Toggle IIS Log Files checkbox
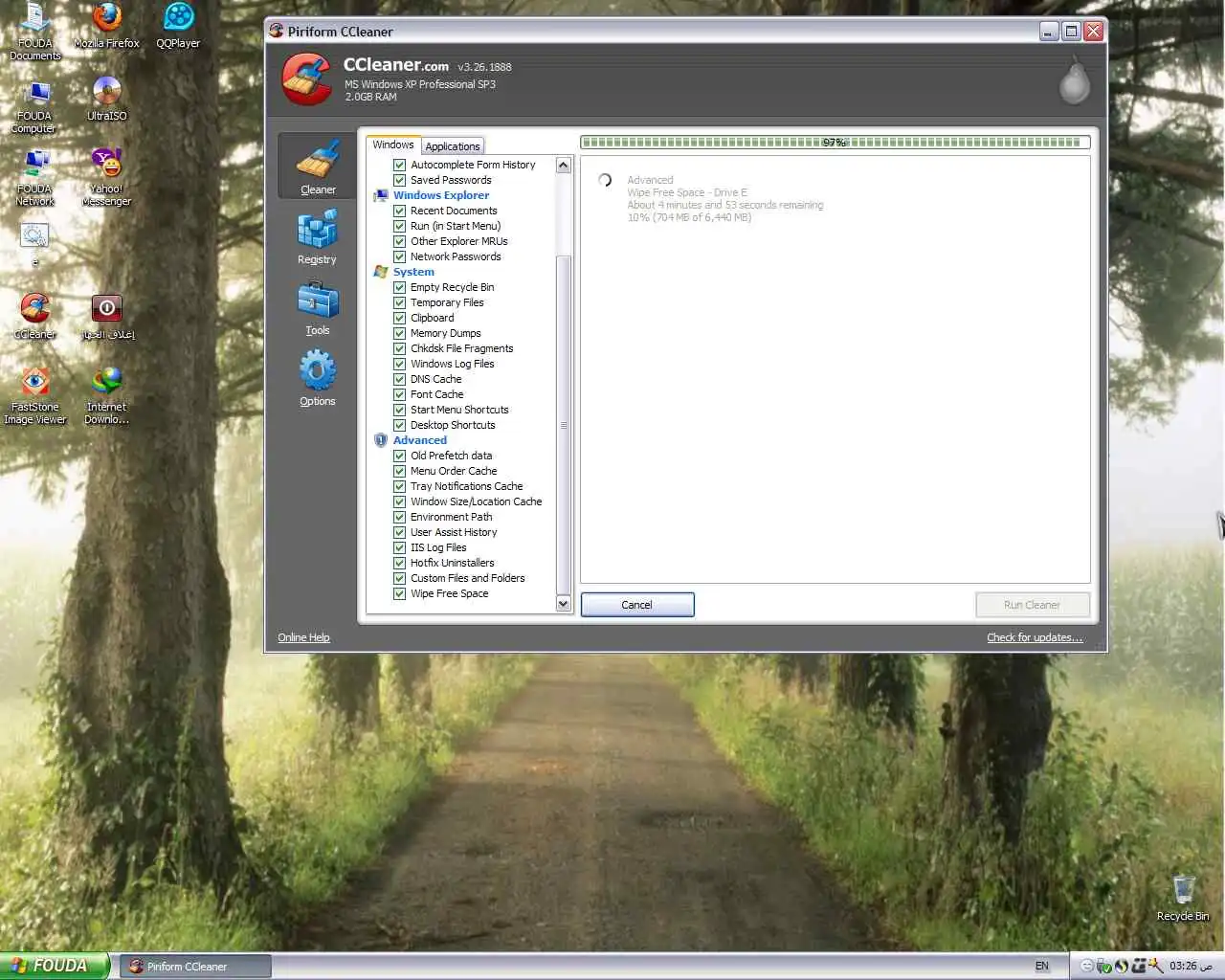 (400, 547)
